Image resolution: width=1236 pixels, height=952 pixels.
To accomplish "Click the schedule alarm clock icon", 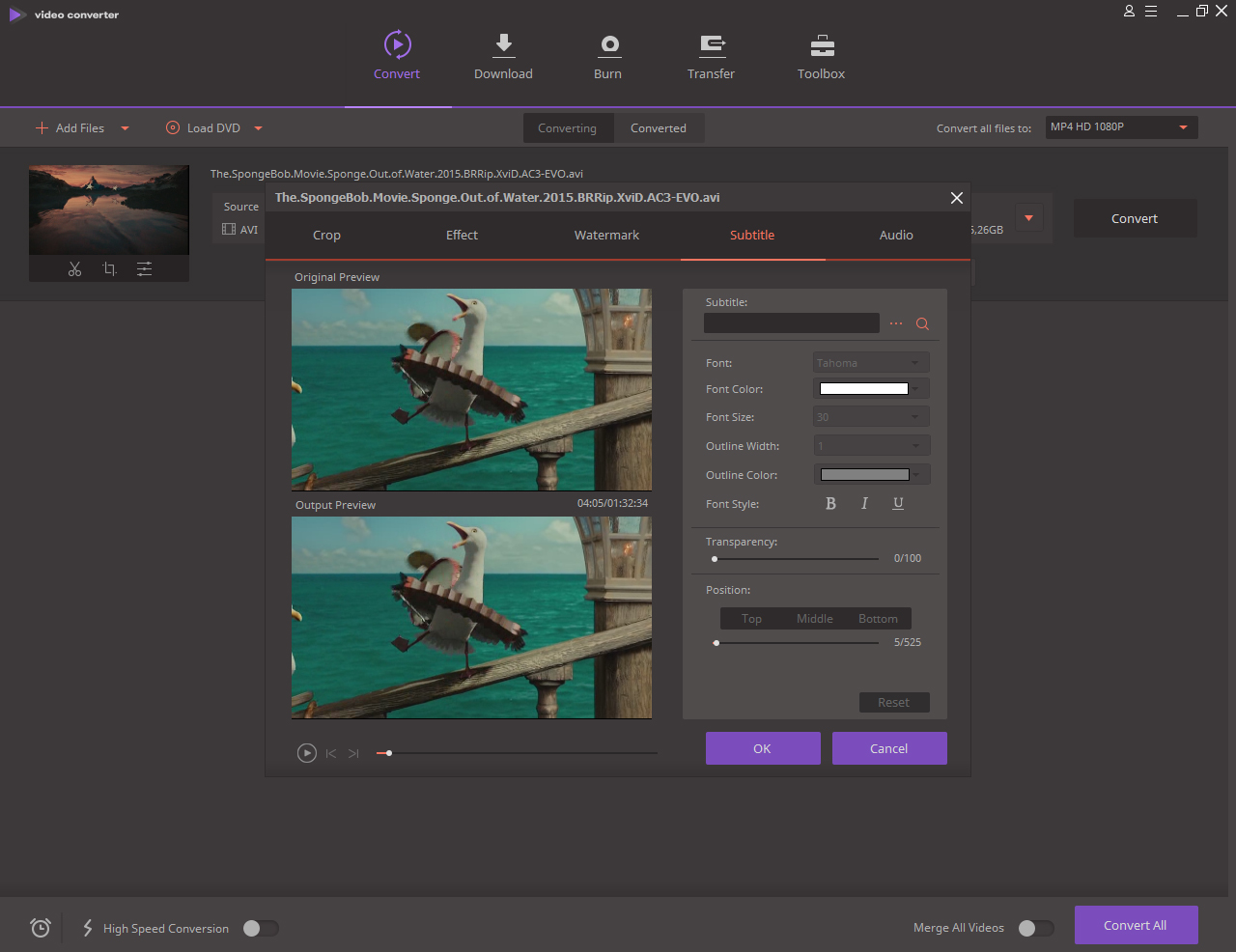I will (x=41, y=928).
